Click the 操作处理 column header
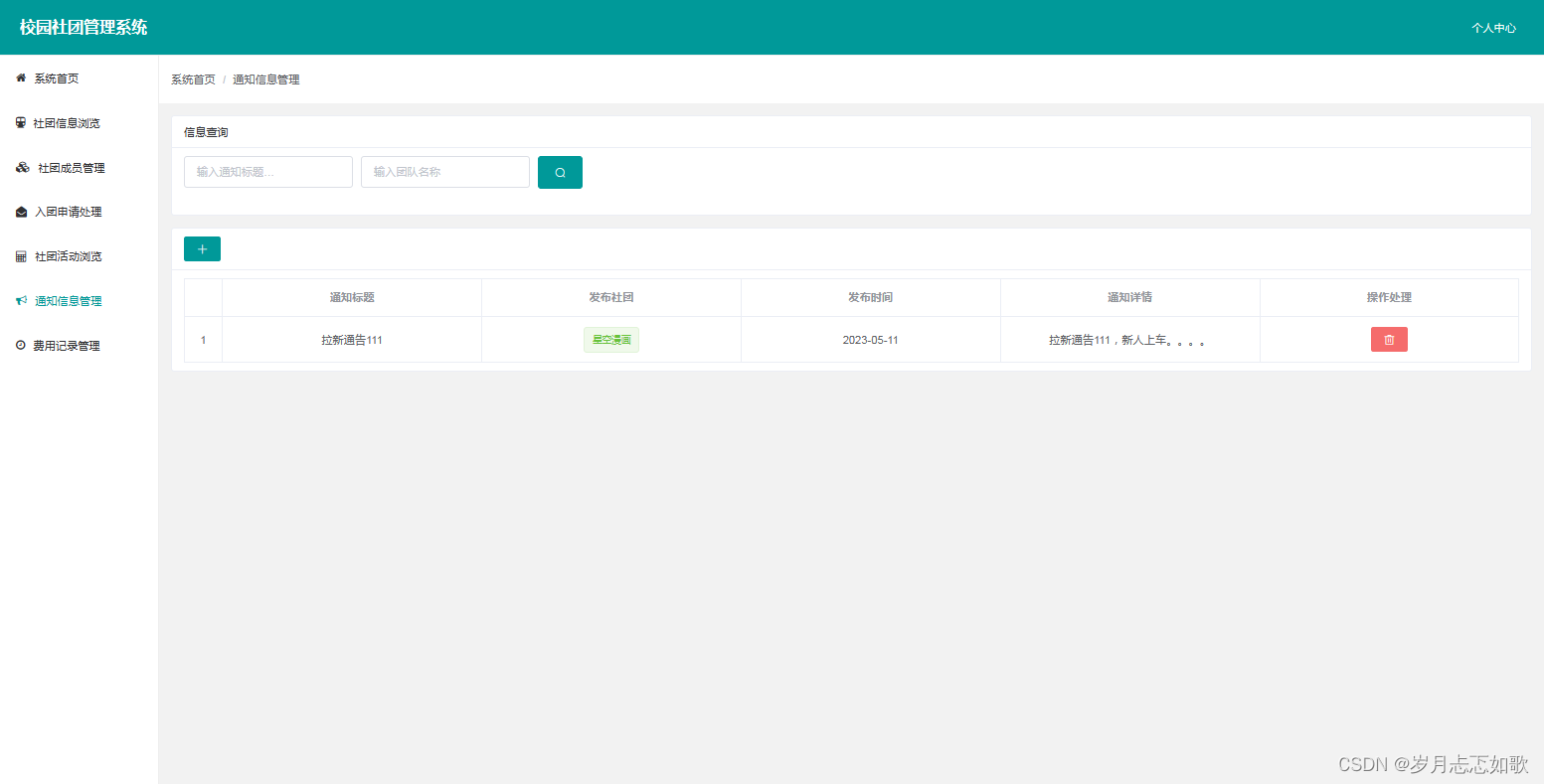1544x784 pixels. click(x=1389, y=297)
